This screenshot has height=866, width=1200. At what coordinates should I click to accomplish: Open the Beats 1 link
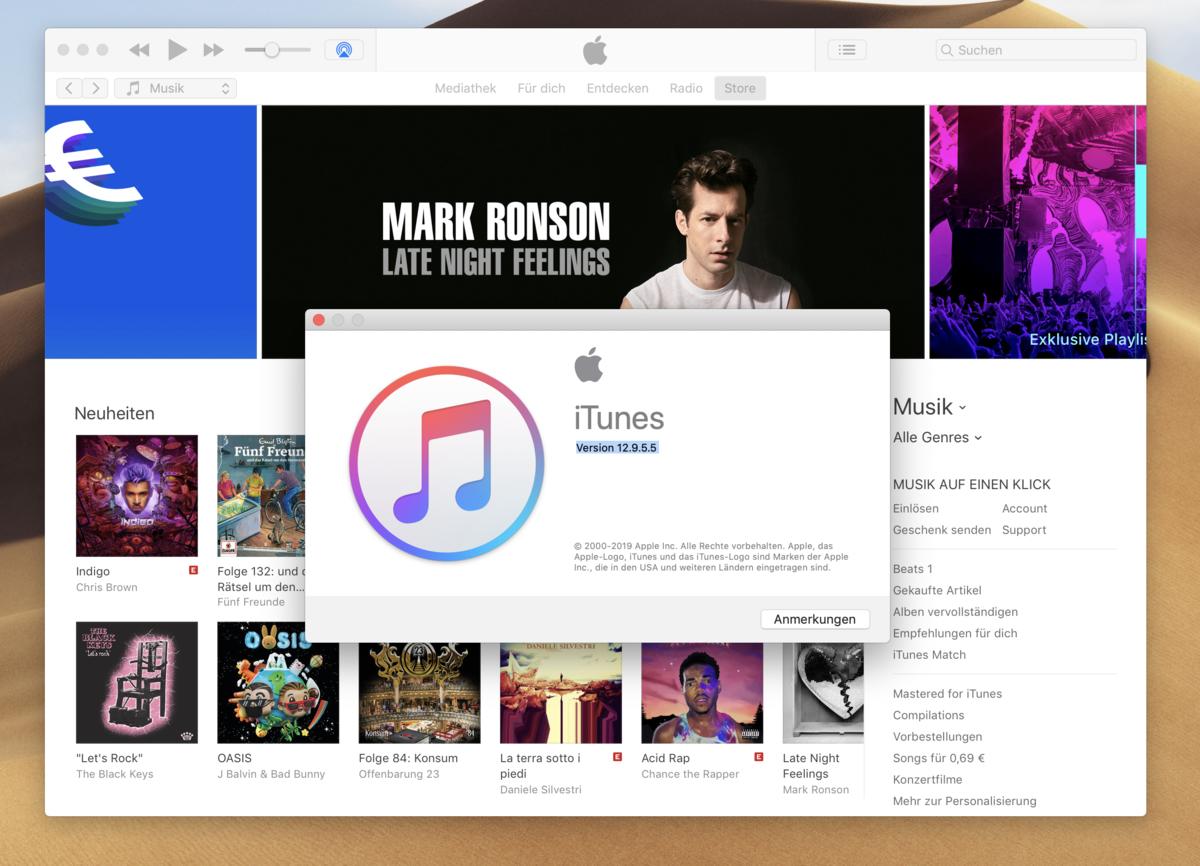(913, 569)
